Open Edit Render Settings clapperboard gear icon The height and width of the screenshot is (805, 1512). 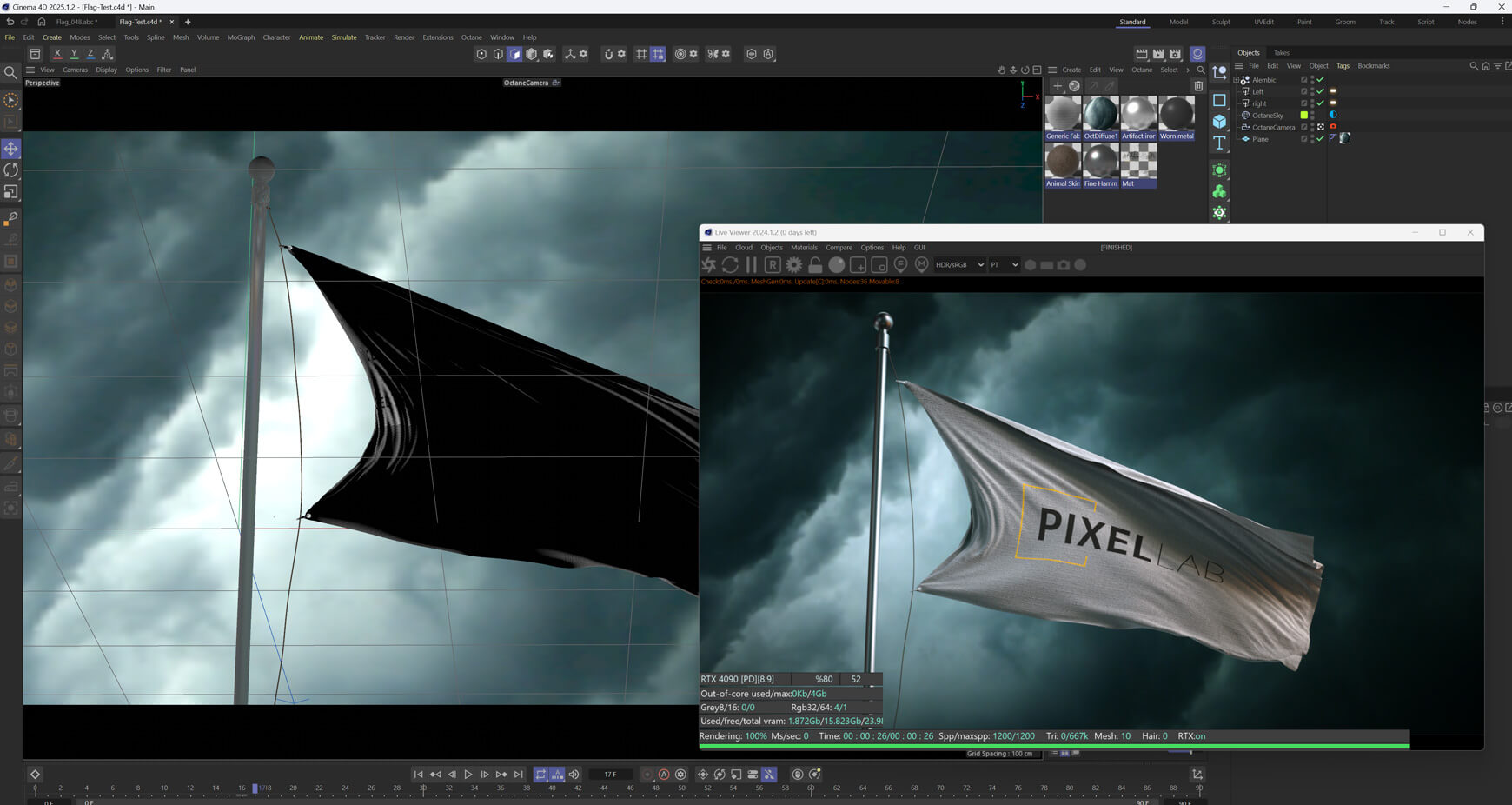1176,54
